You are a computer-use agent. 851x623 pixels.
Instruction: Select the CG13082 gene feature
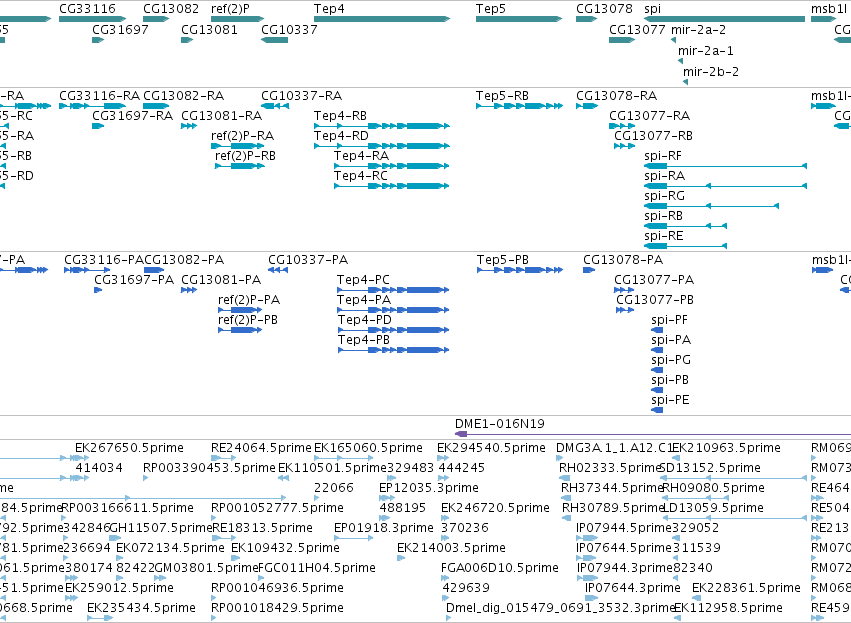tap(156, 19)
